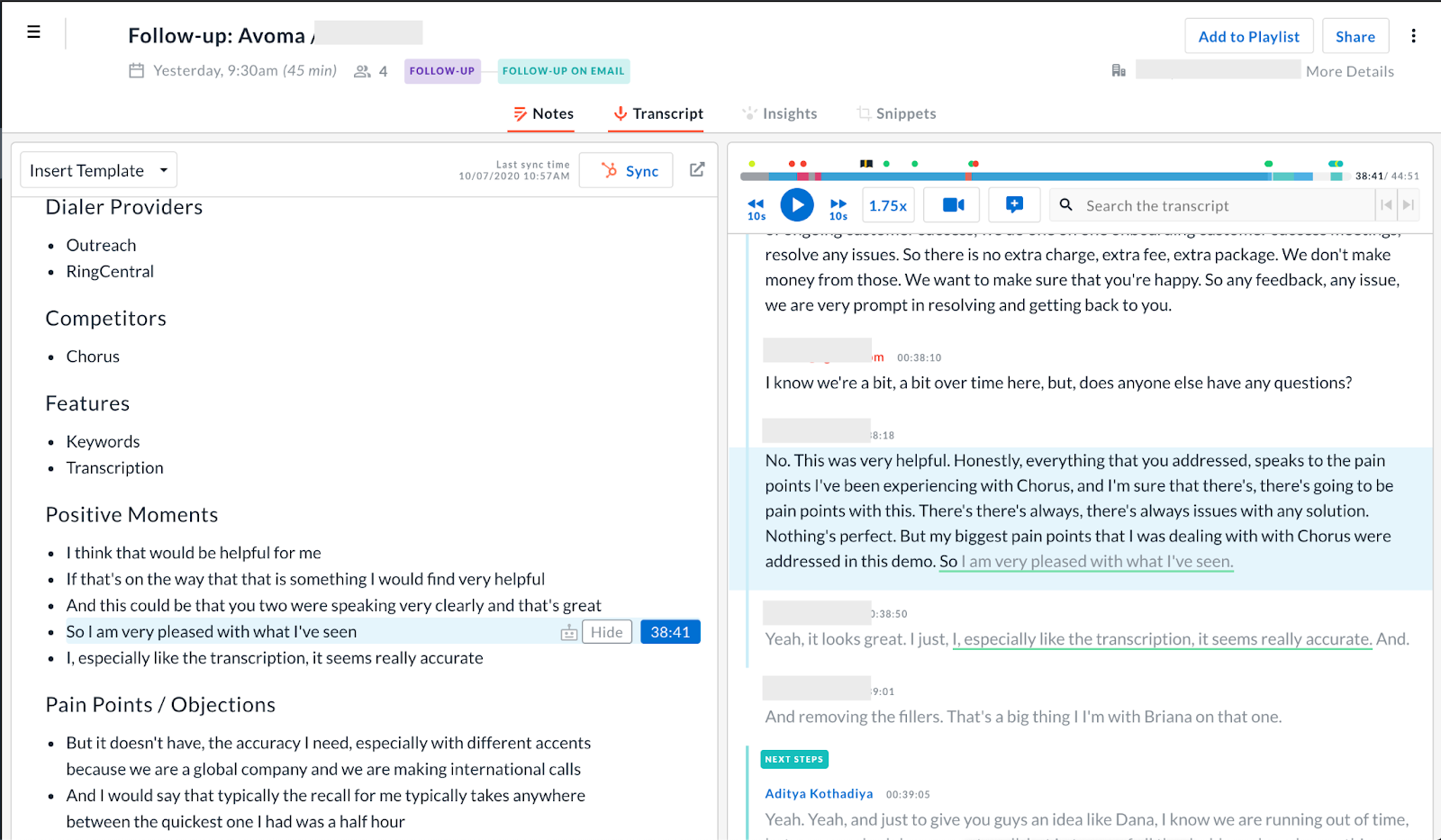Viewport: 1441px width, 840px height.
Task: Click the 'Features' heading
Action: pyautogui.click(x=87, y=403)
